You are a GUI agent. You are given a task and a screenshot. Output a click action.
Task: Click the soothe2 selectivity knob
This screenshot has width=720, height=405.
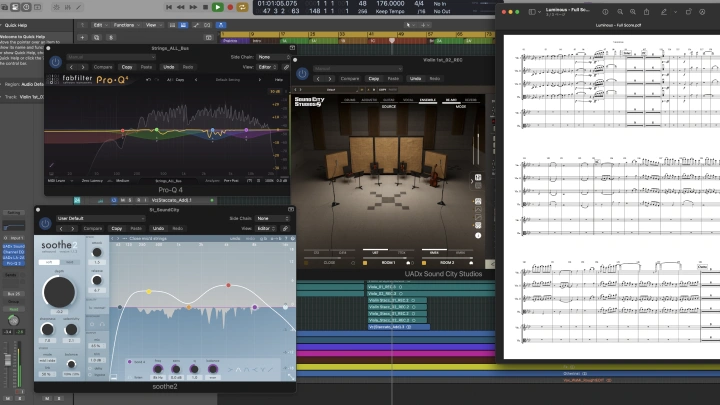71,329
